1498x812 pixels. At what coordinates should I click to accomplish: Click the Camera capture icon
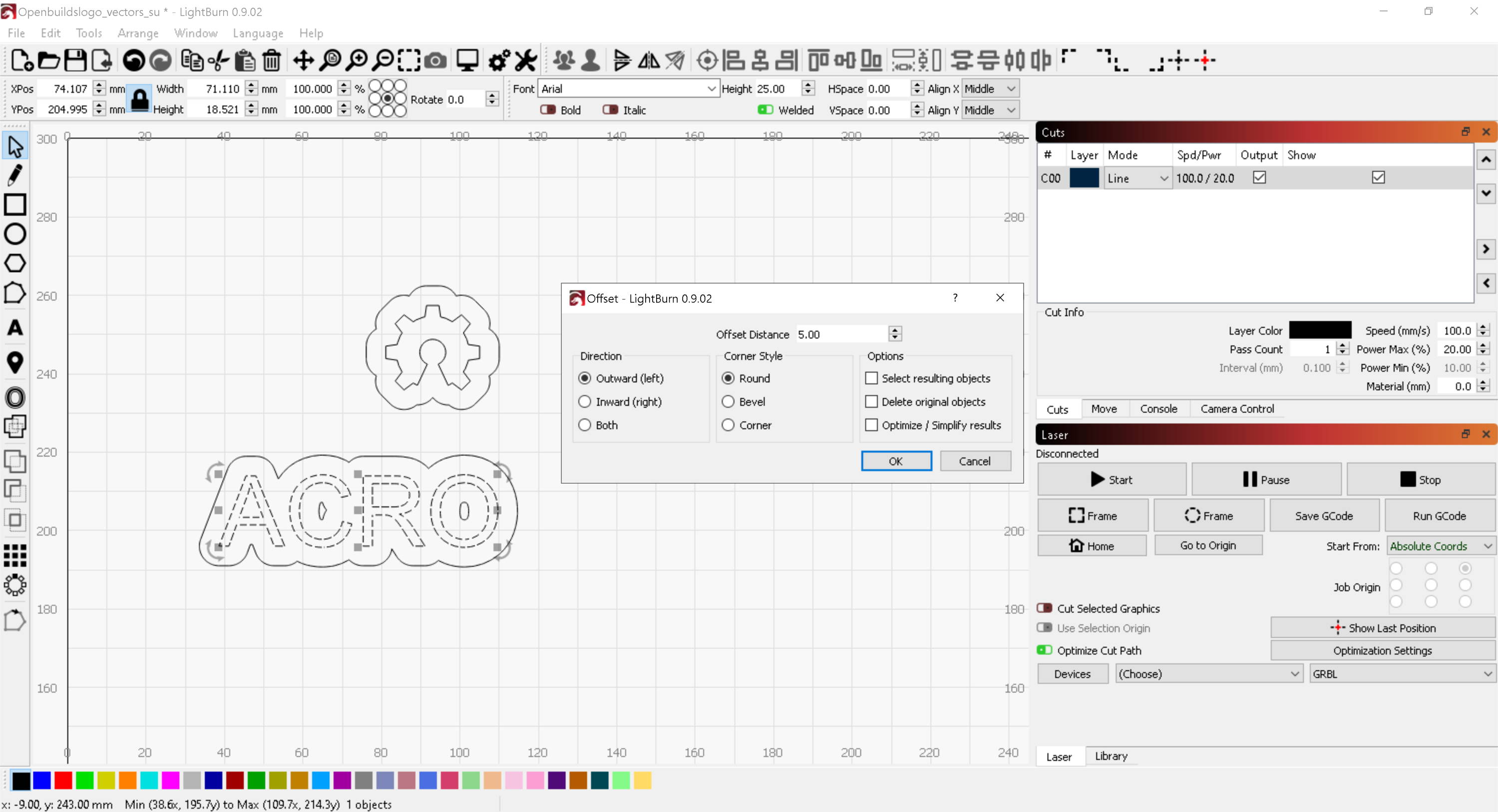(435, 60)
